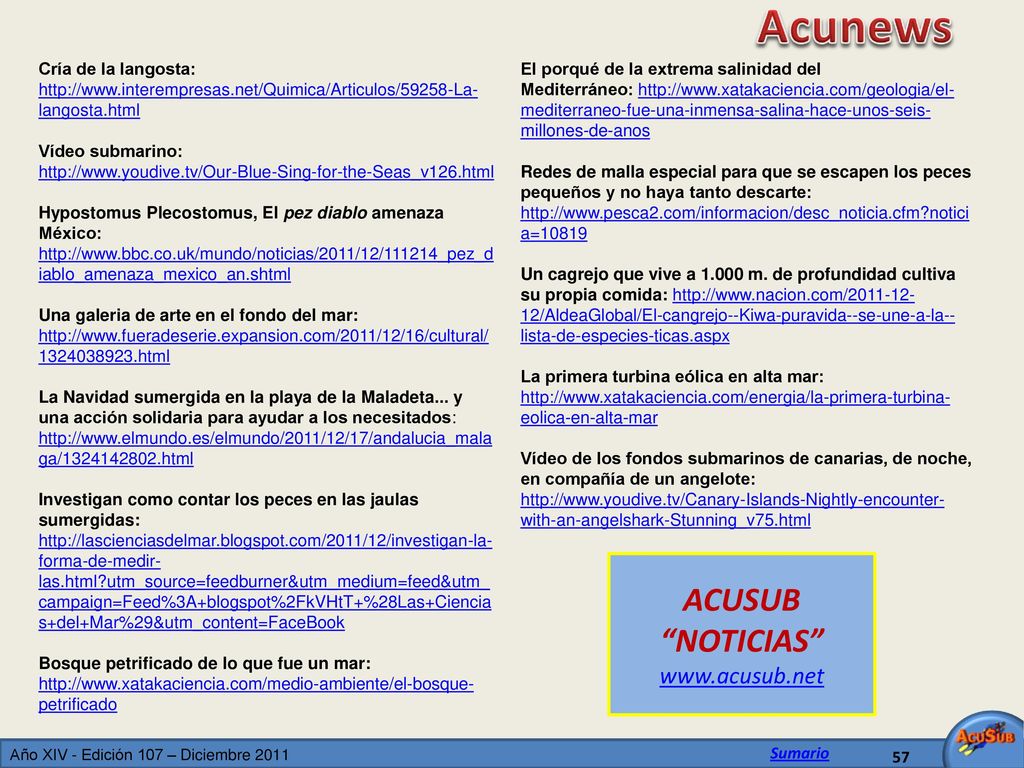Open the youdive.tv Canary-Islands angelshark link
The width and height of the screenshot is (1024, 768).
coord(732,510)
